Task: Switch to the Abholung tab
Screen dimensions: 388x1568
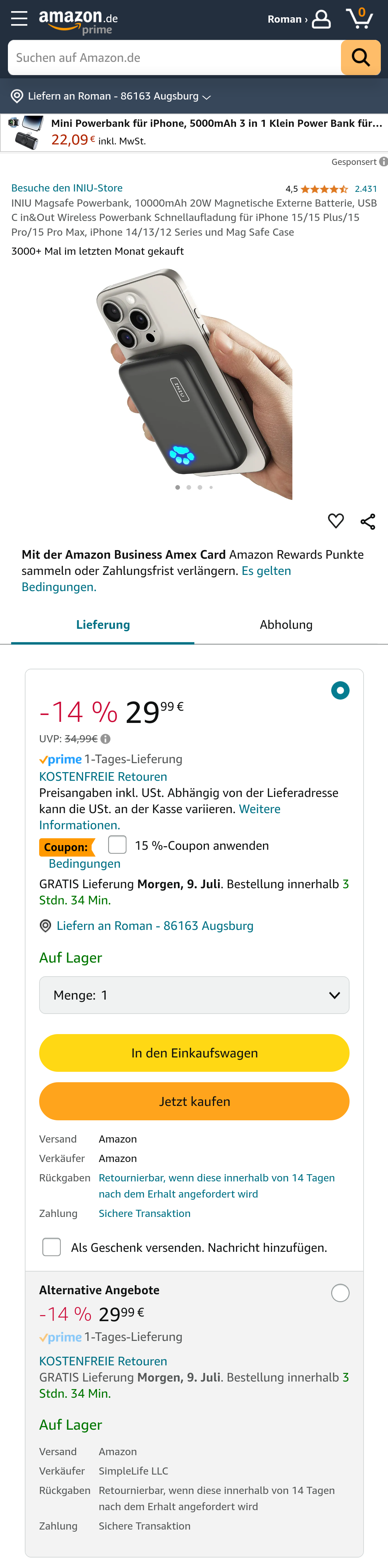Action: [x=286, y=624]
